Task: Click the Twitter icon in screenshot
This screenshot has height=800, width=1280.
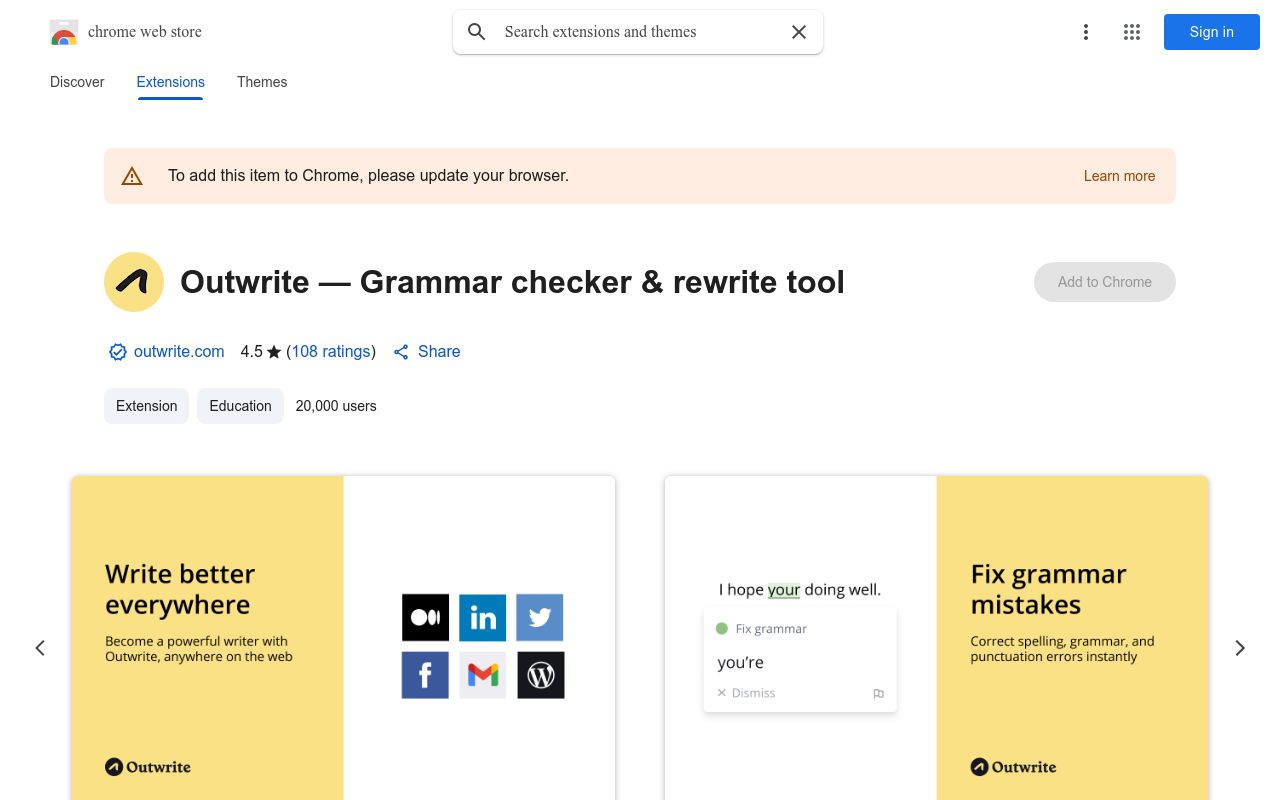Action: (540, 618)
